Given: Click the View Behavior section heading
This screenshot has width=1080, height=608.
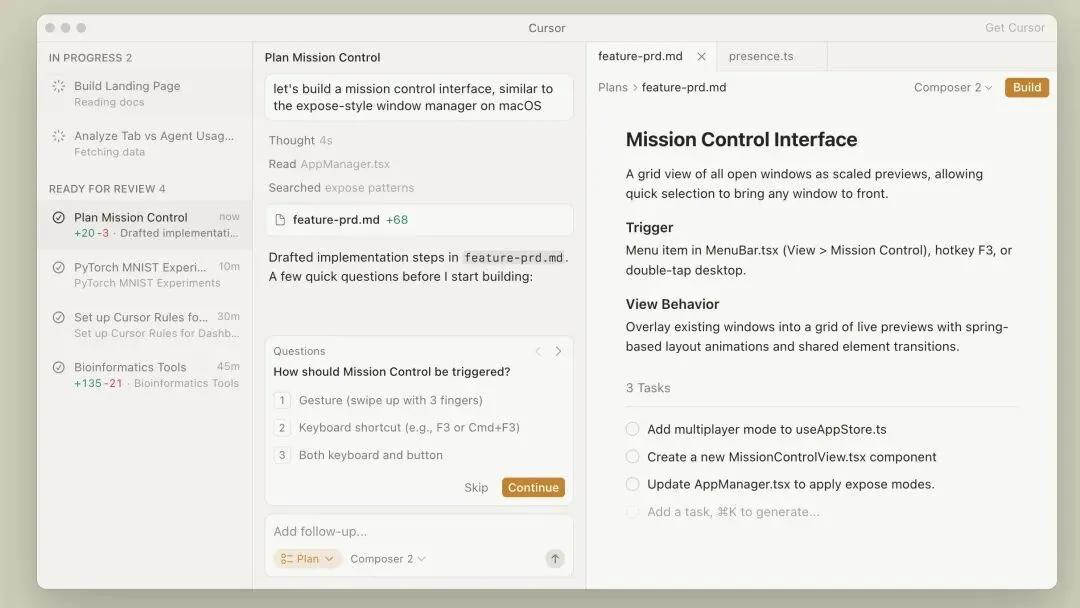Looking at the screenshot, I should (x=672, y=304).
